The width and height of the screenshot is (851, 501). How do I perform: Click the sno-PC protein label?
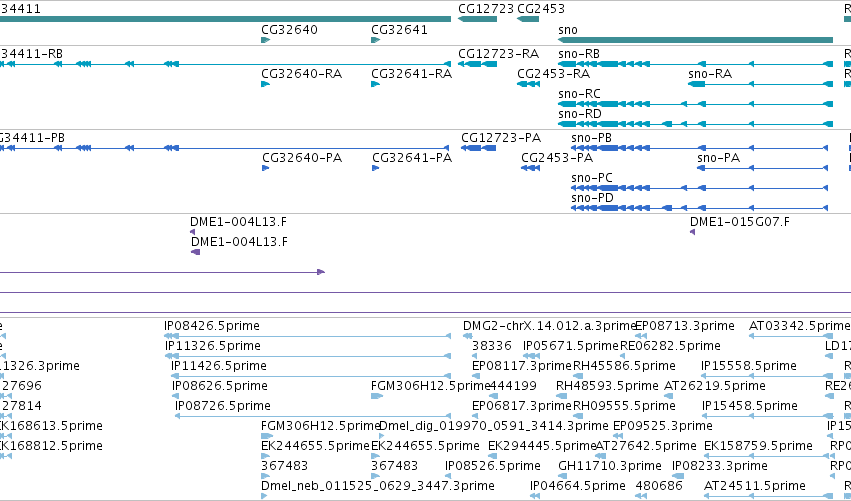click(592, 178)
